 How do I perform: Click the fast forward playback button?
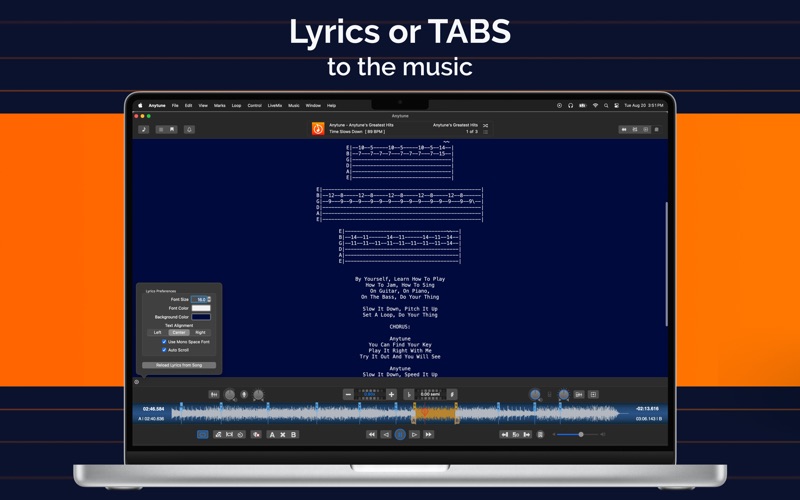429,435
